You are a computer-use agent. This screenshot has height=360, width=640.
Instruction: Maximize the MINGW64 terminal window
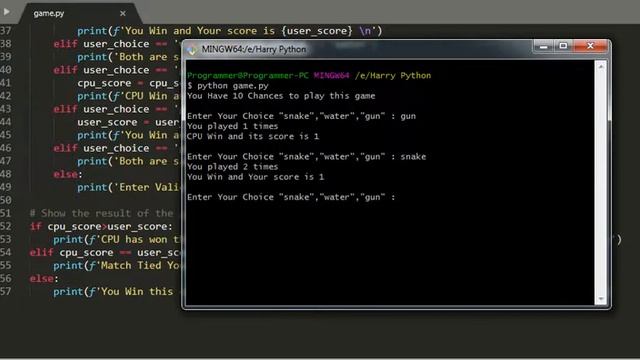click(563, 47)
